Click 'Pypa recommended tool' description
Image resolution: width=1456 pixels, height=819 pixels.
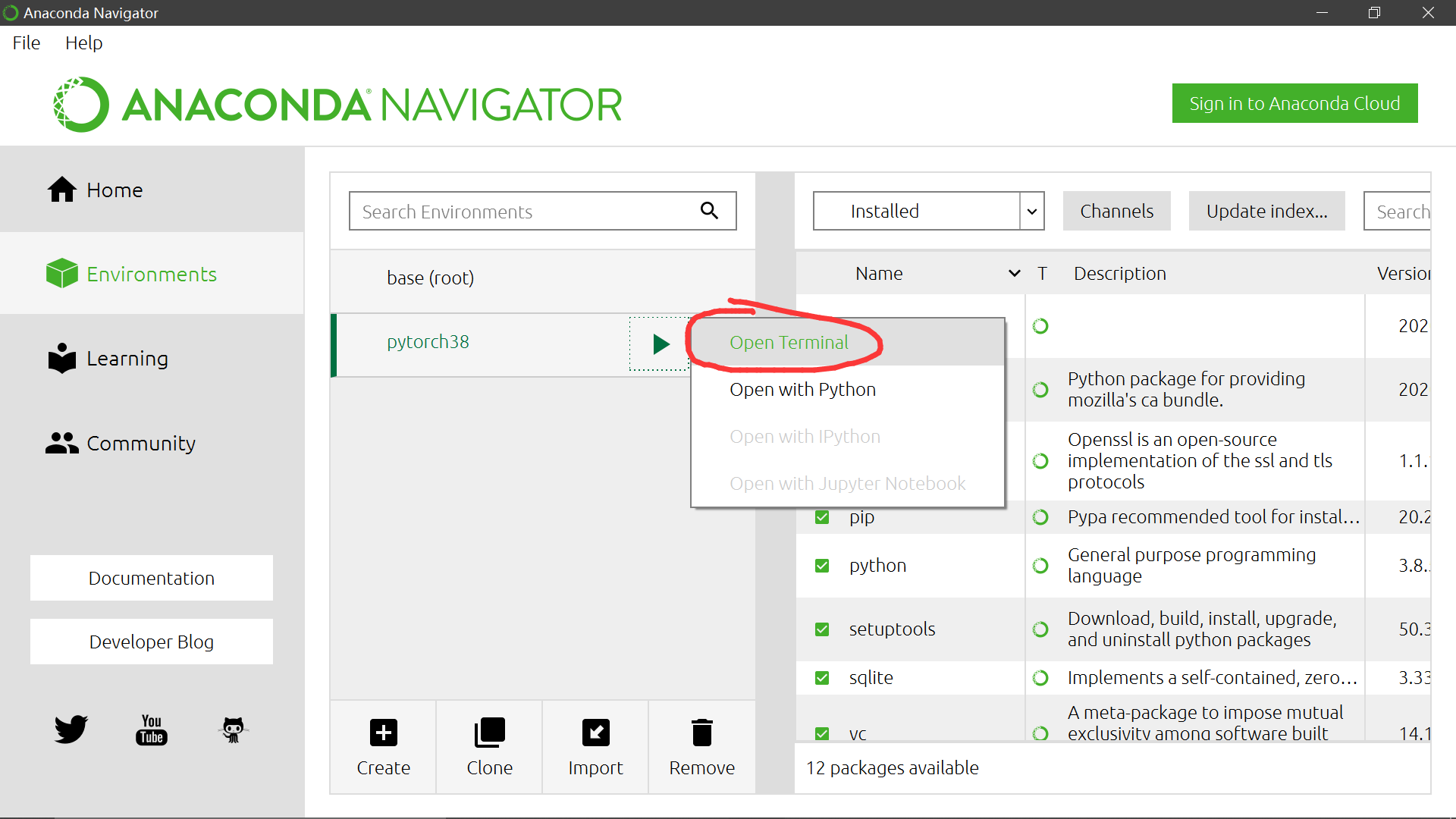pos(1213,517)
